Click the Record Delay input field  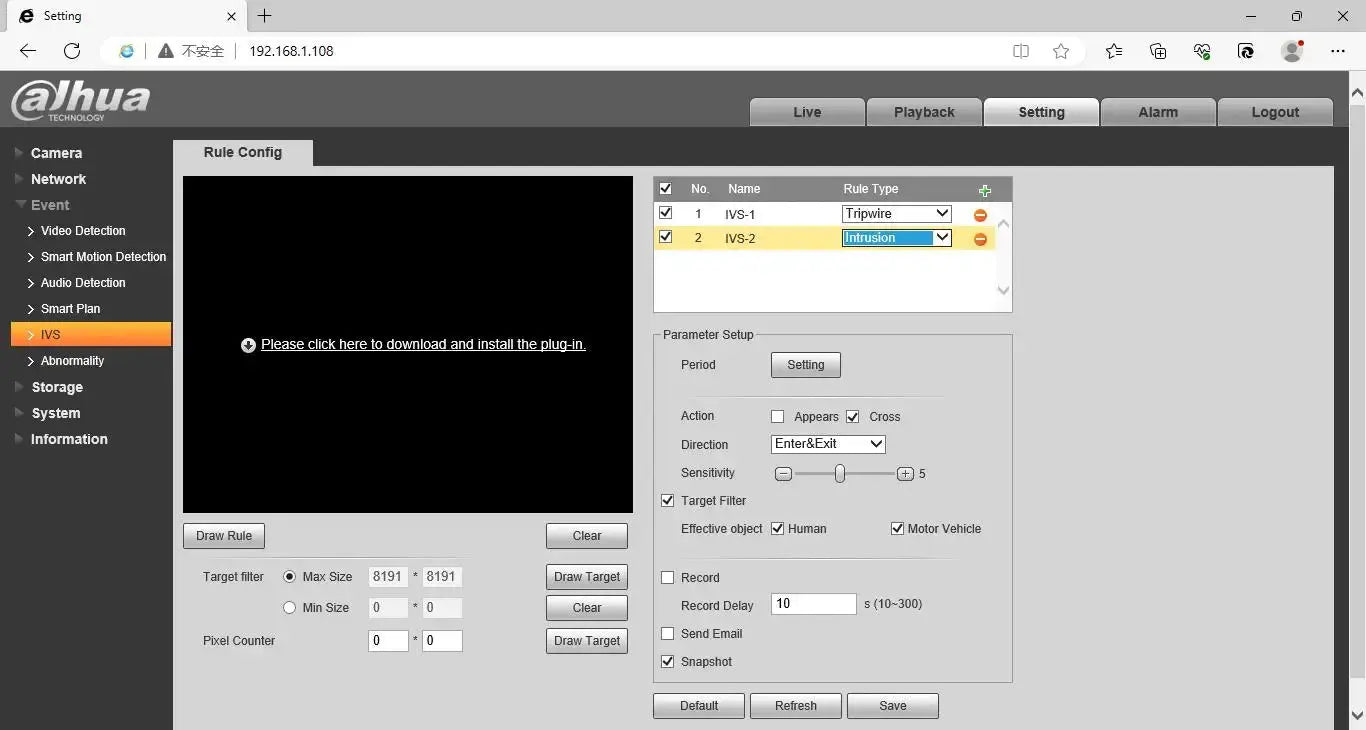coord(814,604)
